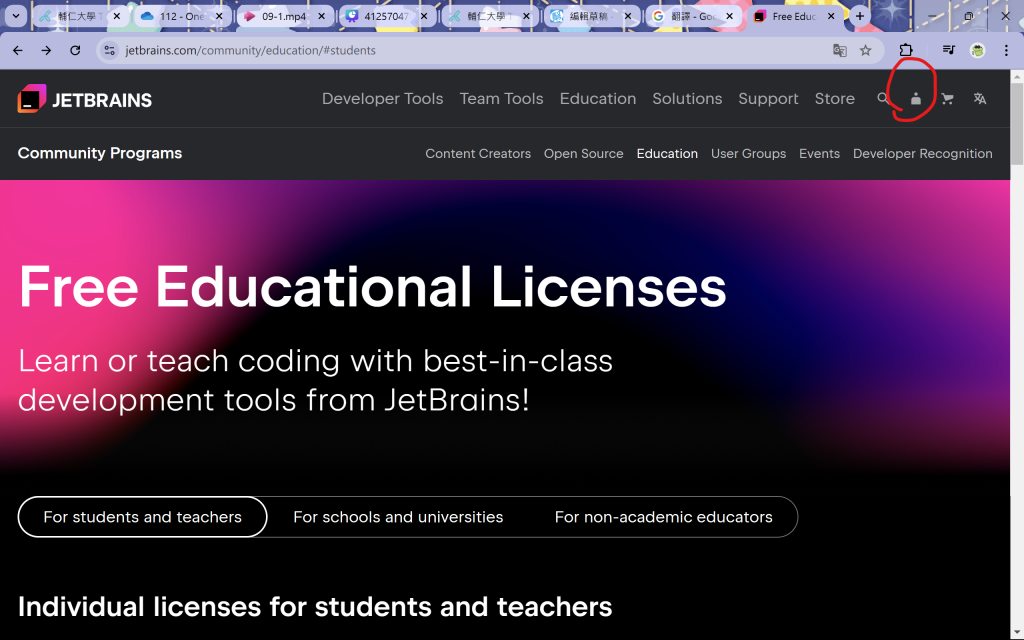Screen dimensions: 1024x640
Task: Bookmark this page with the star icon
Action: (865, 50)
